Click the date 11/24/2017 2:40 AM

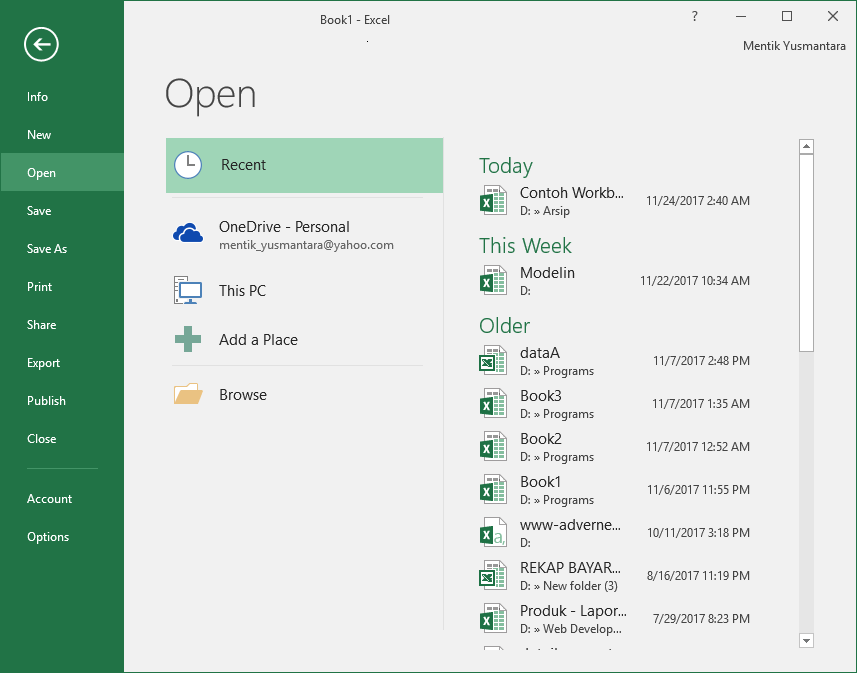698,201
